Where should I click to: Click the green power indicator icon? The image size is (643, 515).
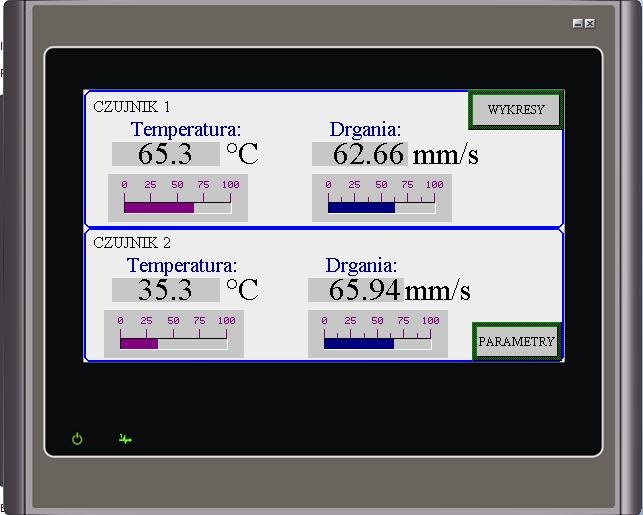click(77, 439)
